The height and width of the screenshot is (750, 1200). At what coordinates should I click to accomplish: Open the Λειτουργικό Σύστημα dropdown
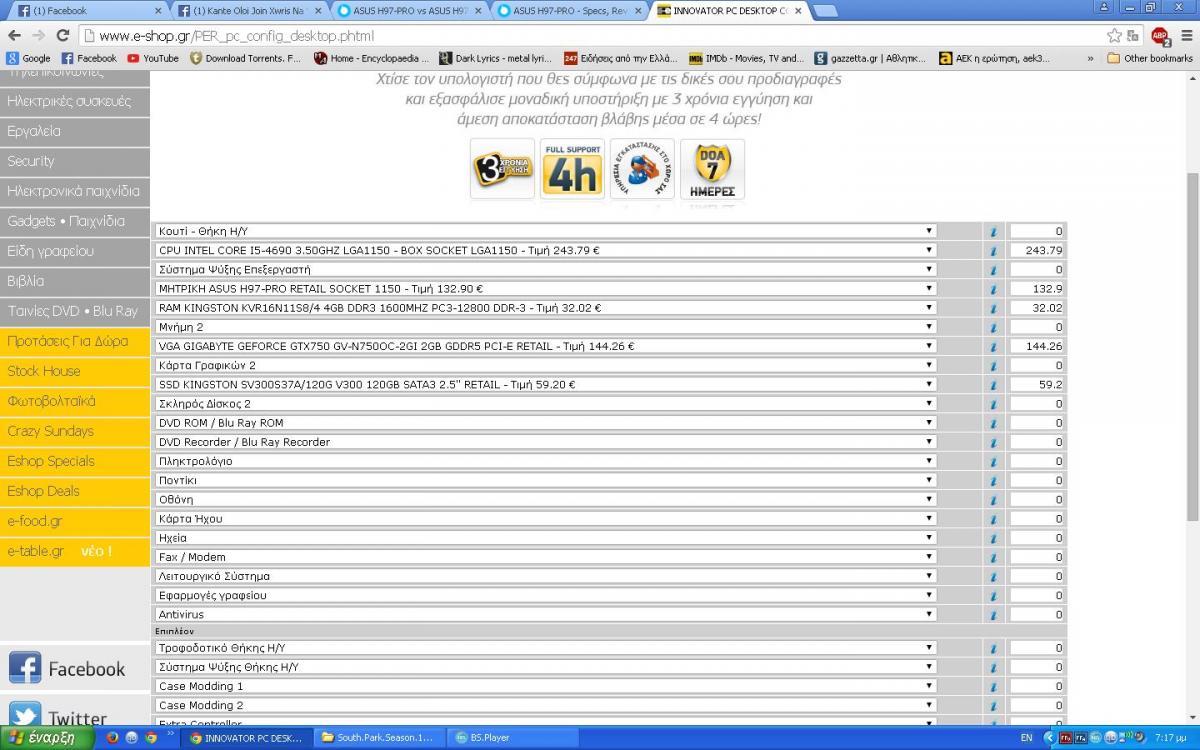click(x=545, y=576)
